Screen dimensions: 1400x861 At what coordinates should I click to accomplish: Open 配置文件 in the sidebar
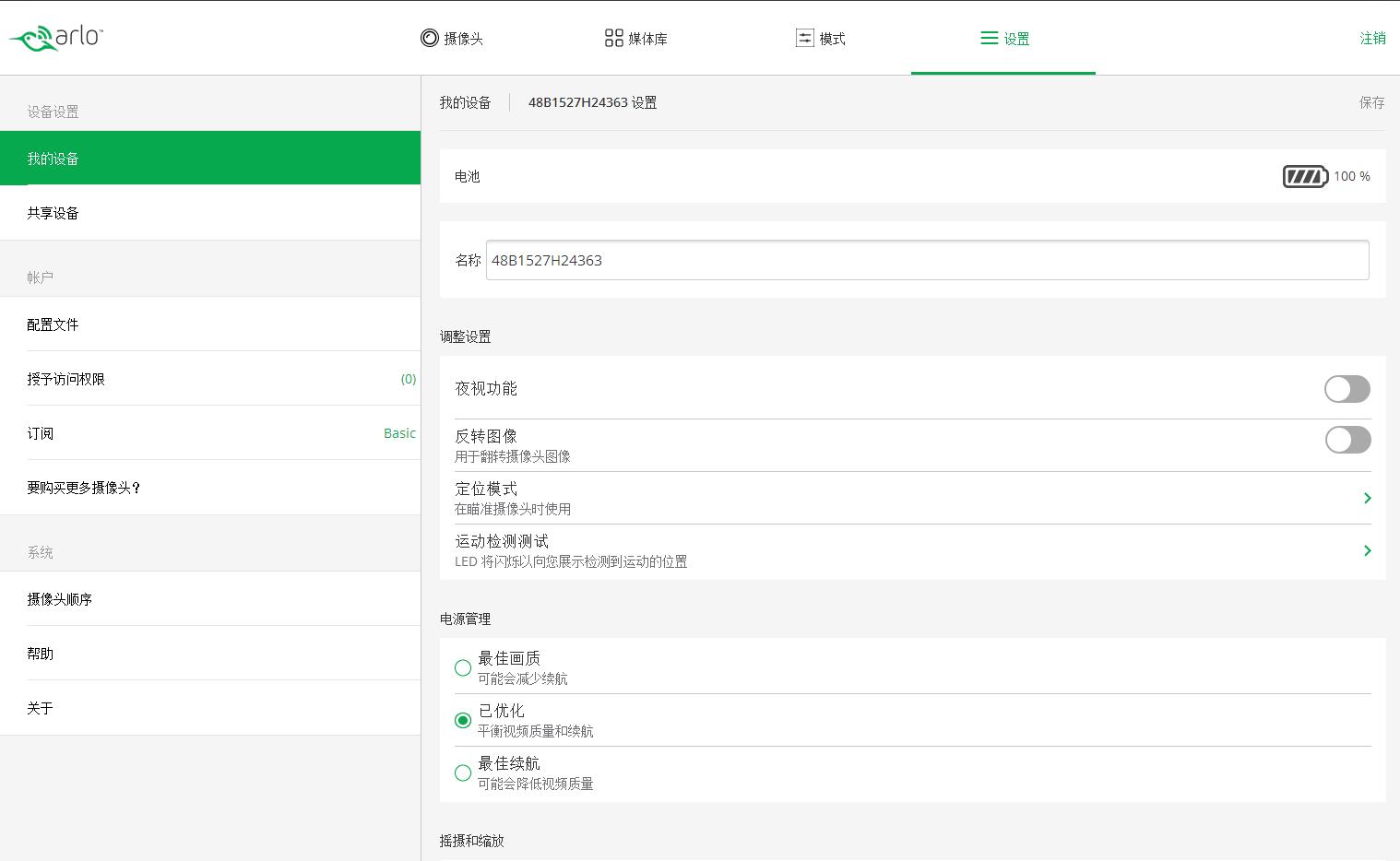[210, 324]
